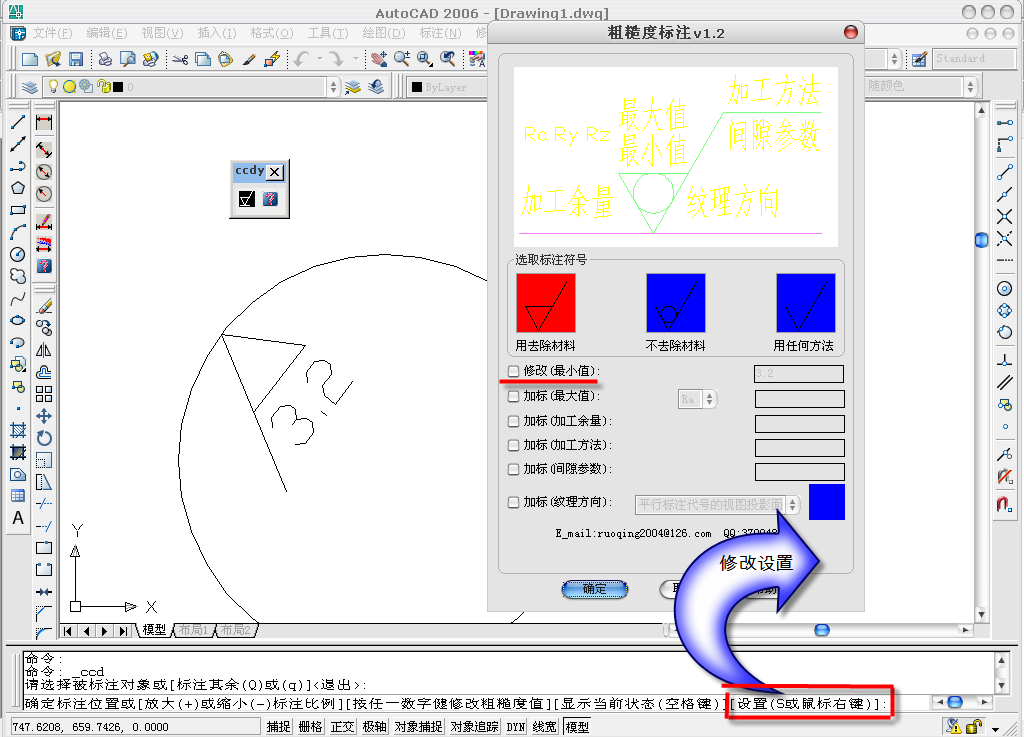The width and height of the screenshot is (1024, 737).
Task: Click the Cut scissors icon
Action: [x=180, y=59]
